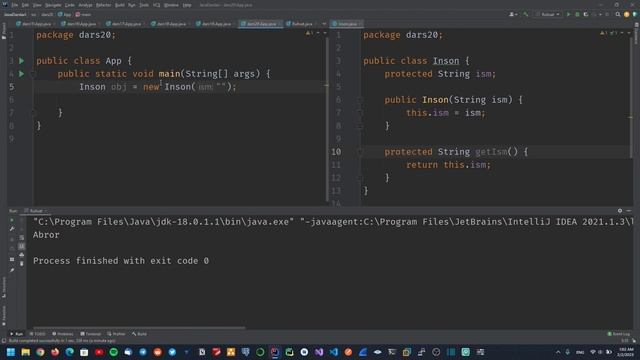
Task: Click the Build tool window button at bottom
Action: [139, 334]
